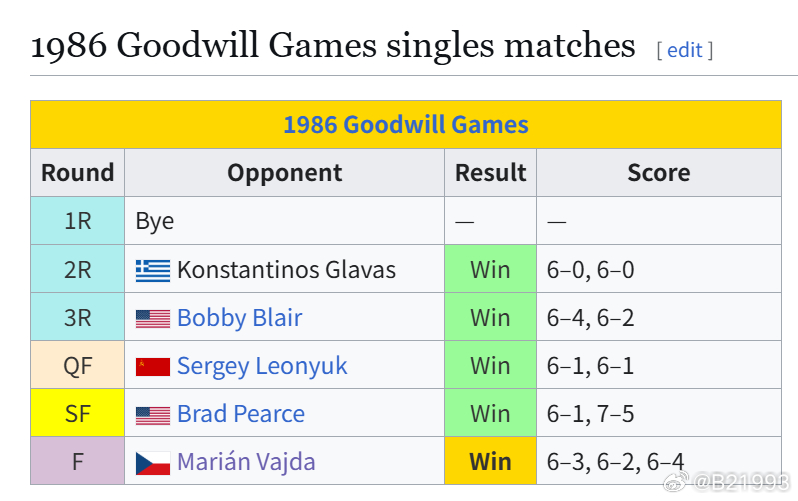This screenshot has height=501, width=798.
Task: Open Brad Pearce's page
Action: coord(241,414)
